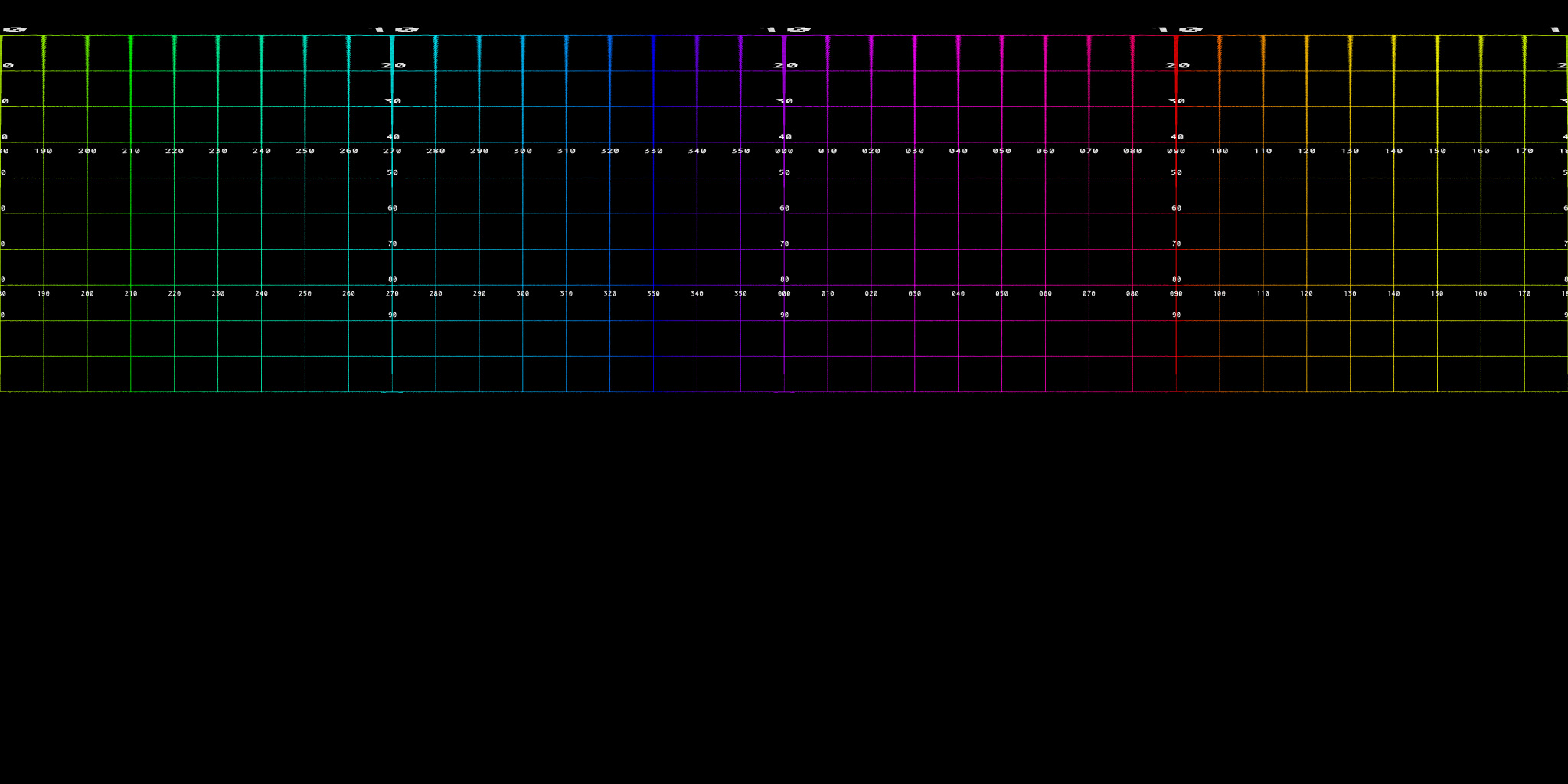Click the 50 label on the purple 000 line
Screen dimensions: 1568x784
point(784,172)
